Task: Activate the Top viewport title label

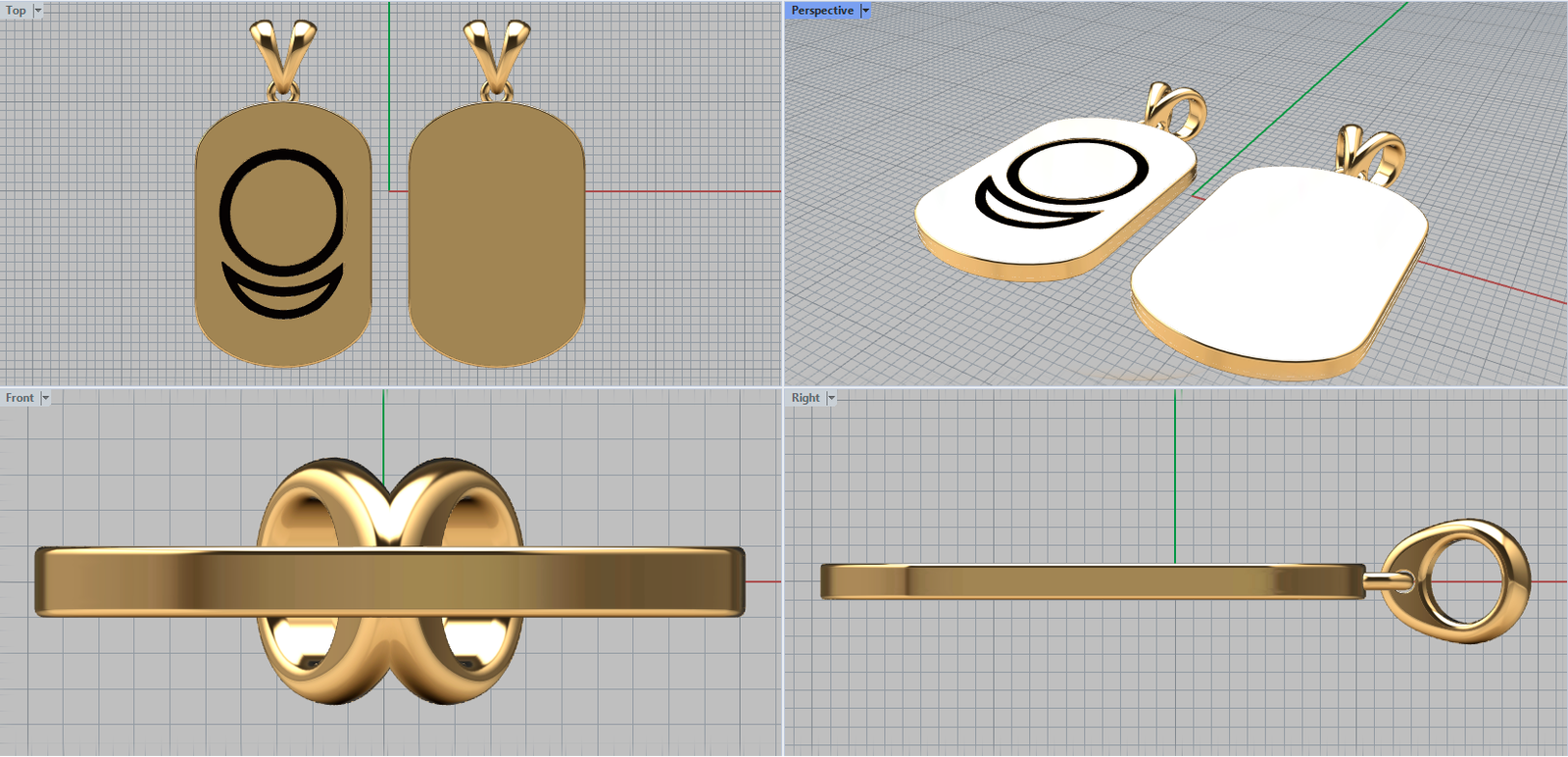Action: coord(16,11)
